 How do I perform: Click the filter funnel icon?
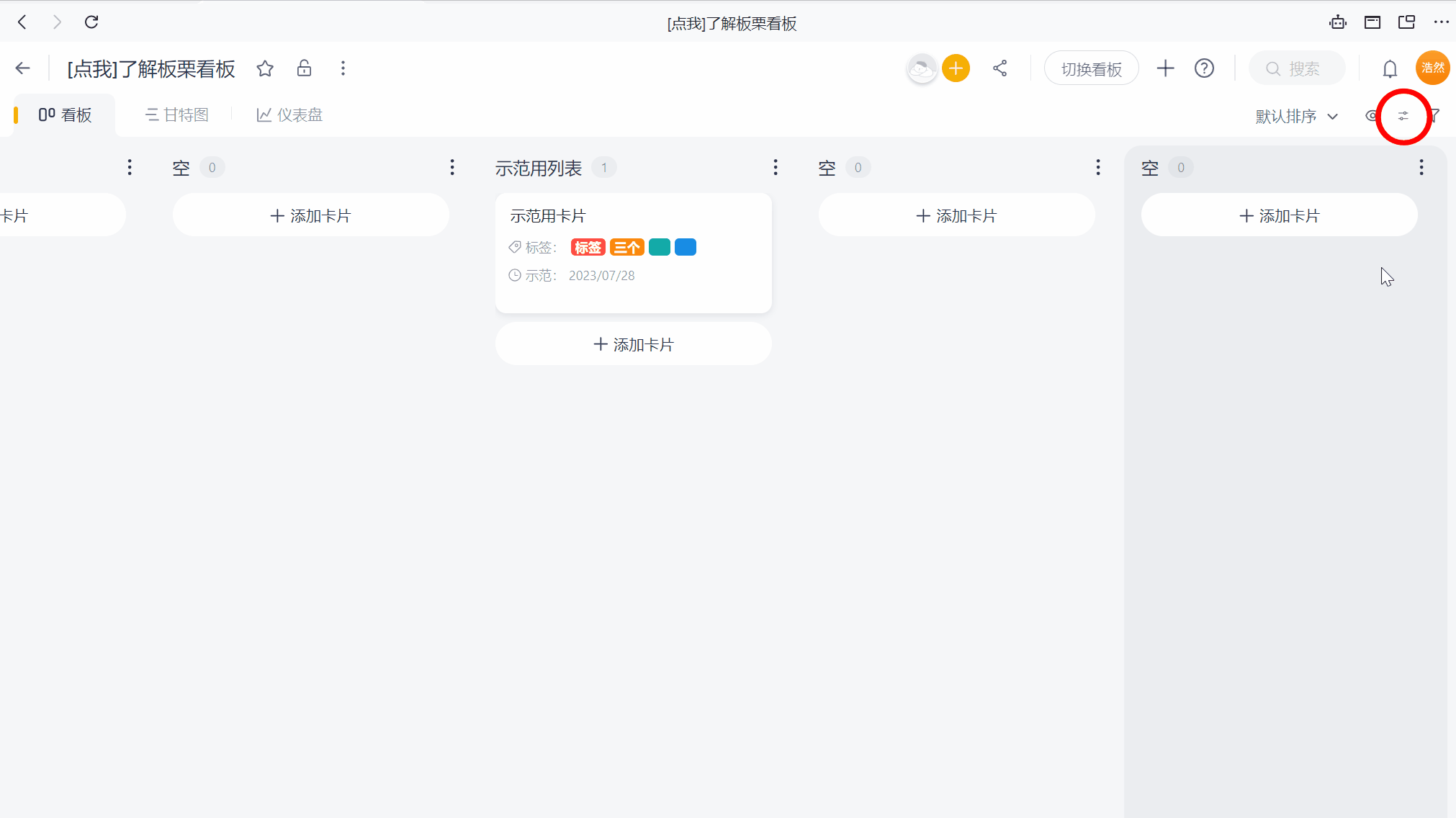coord(1434,115)
